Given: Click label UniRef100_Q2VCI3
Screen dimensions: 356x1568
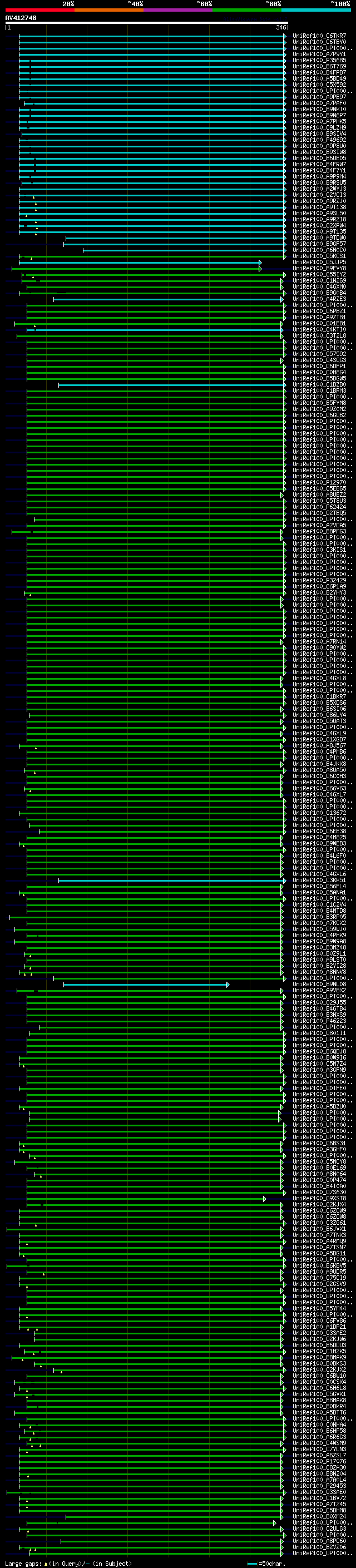Looking at the screenshot, I should pos(319,195).
